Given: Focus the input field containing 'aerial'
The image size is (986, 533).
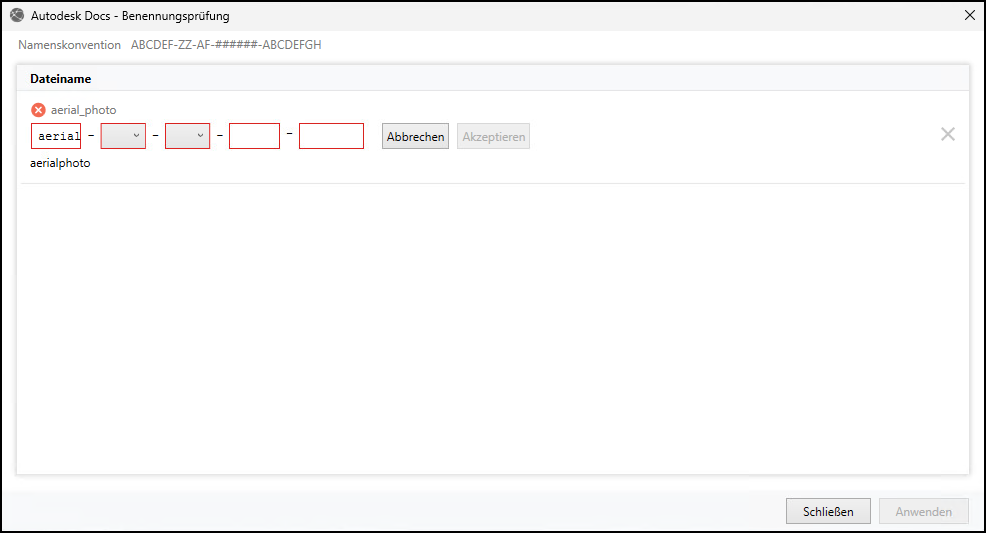Looking at the screenshot, I should coord(56,136).
